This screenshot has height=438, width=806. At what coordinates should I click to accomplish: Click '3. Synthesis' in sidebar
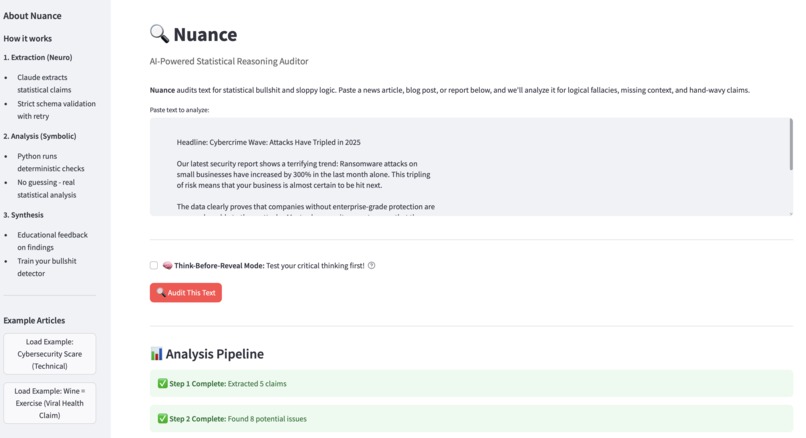[23, 215]
